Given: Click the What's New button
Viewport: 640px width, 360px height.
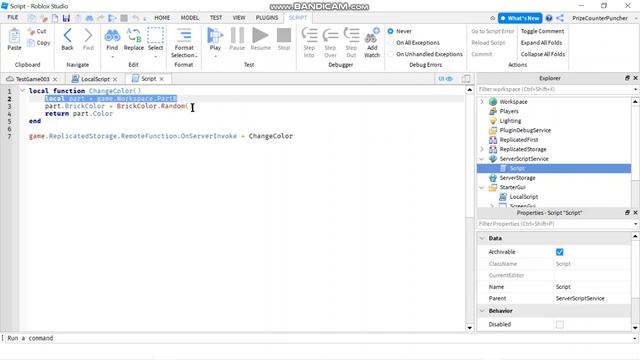Looking at the screenshot, I should (x=520, y=18).
